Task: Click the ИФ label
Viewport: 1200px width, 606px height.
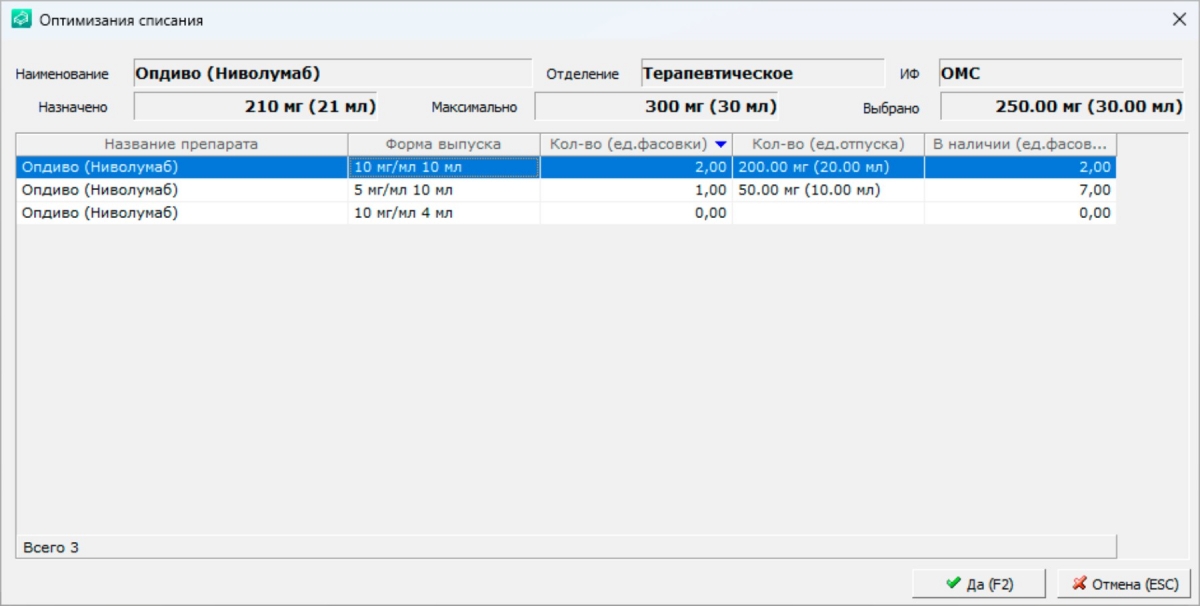Action: coord(909,74)
